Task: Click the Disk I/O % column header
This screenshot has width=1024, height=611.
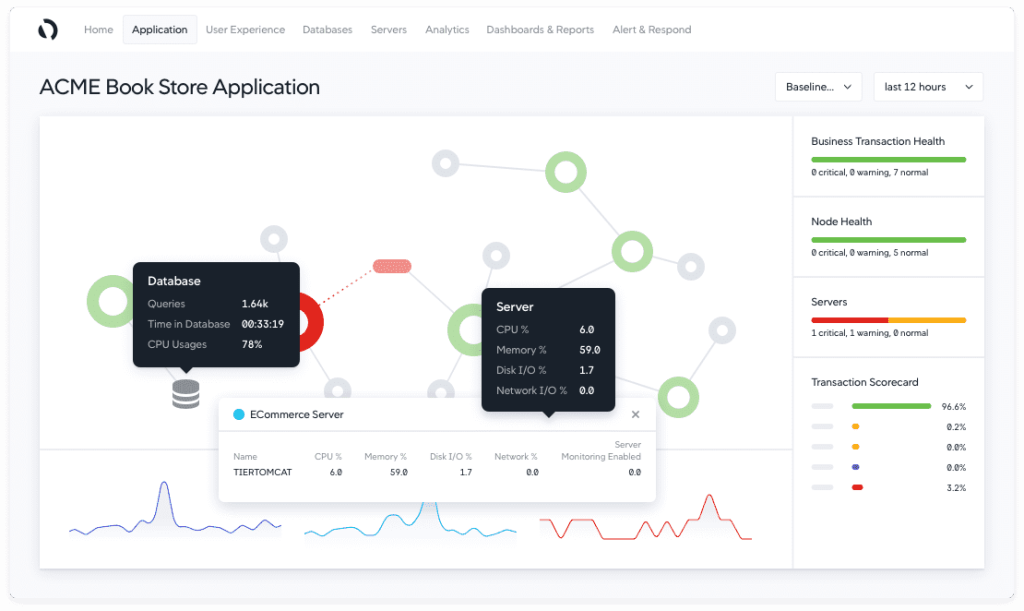Action: (451, 456)
